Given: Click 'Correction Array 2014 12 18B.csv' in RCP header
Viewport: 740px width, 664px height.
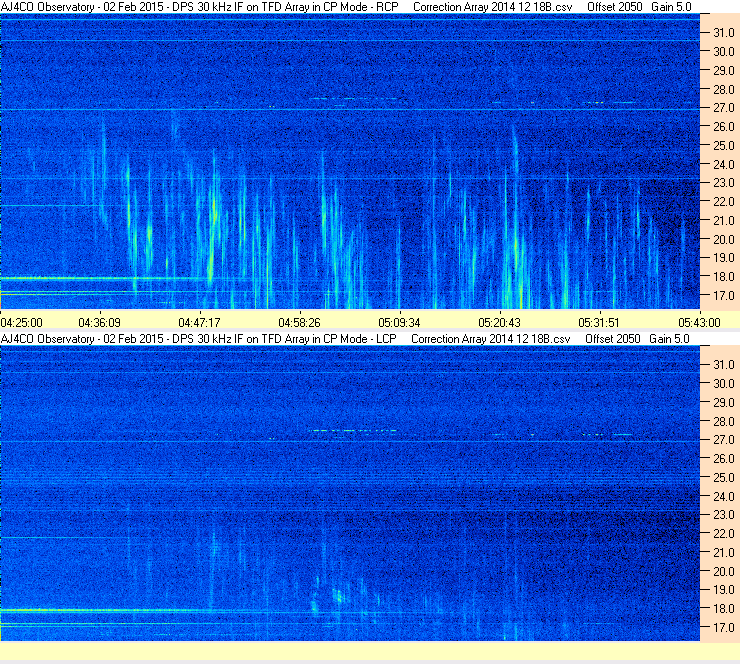Looking at the screenshot, I should coord(493,7).
